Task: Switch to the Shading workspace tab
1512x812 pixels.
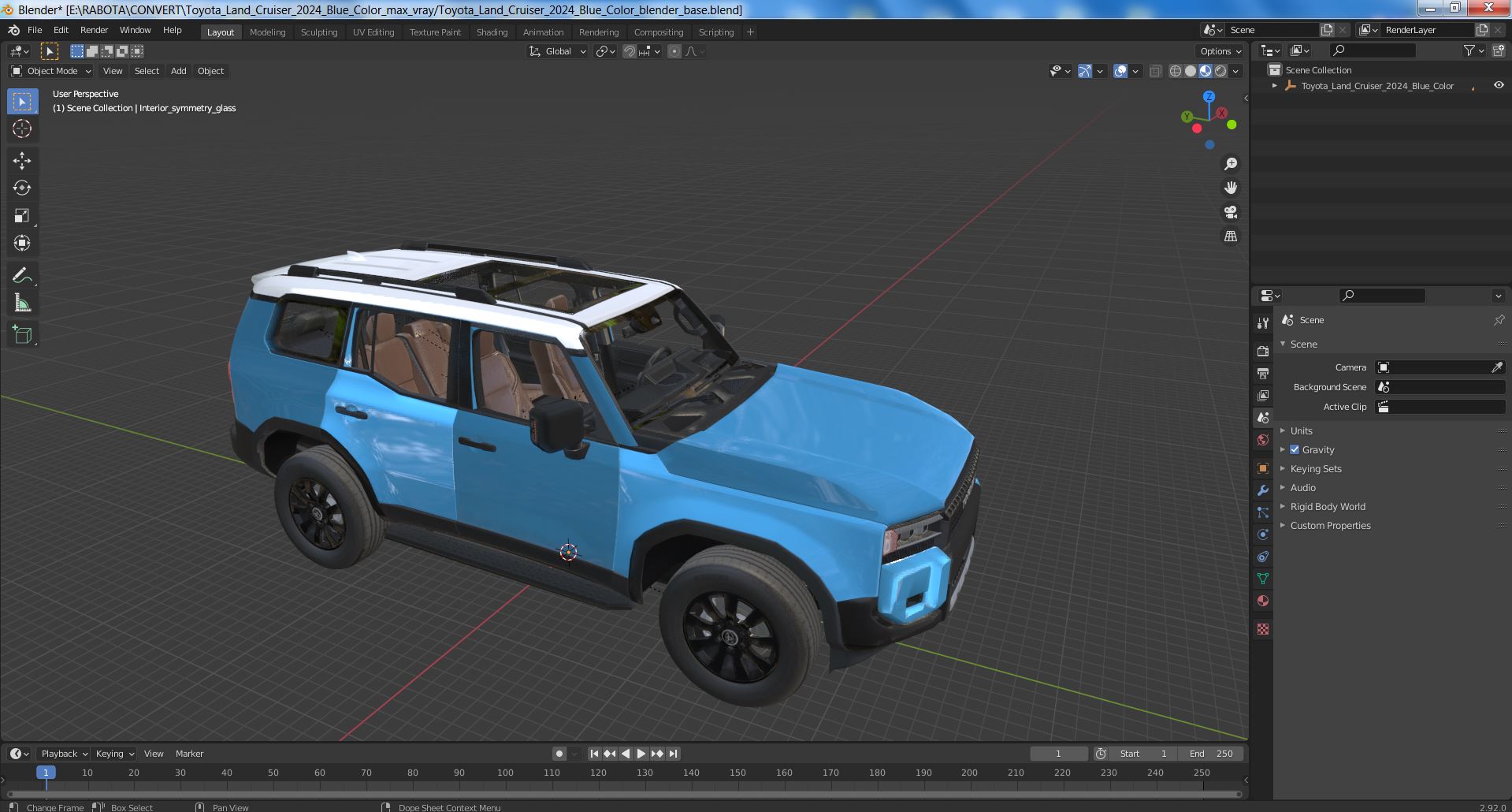Action: pyautogui.click(x=492, y=32)
